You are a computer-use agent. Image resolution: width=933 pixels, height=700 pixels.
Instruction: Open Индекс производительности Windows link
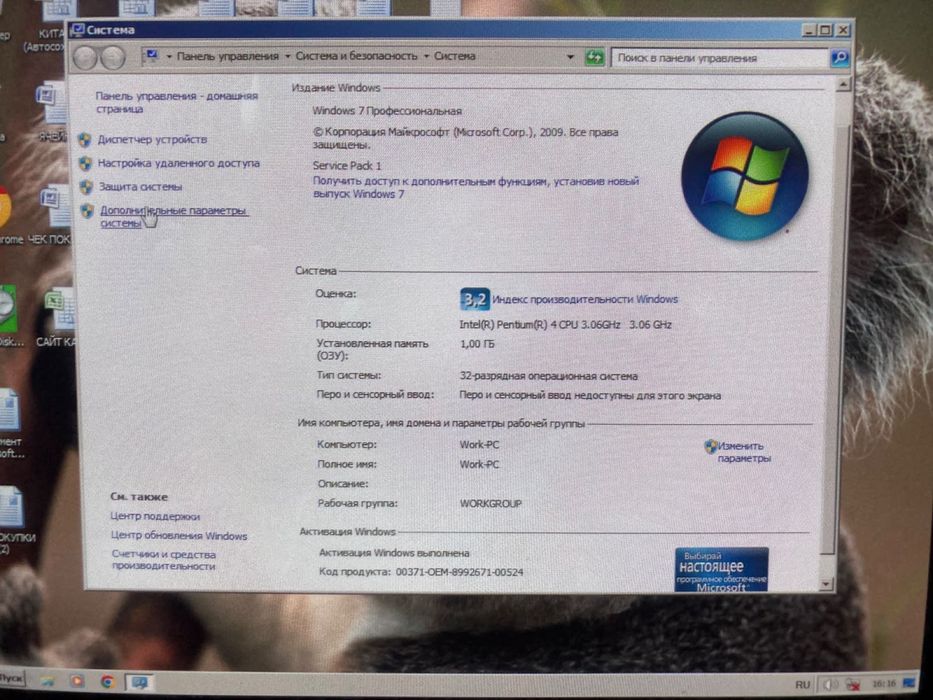click(585, 299)
